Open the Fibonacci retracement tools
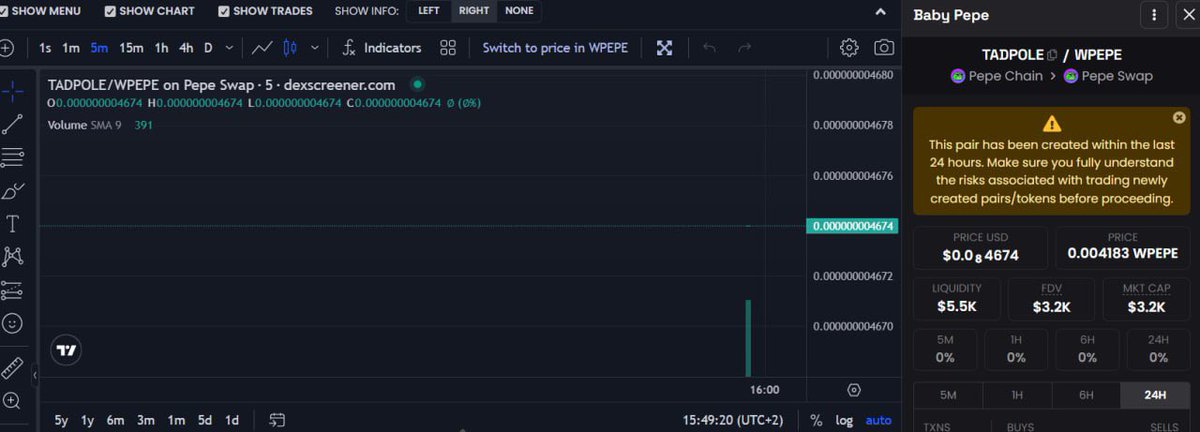Viewport: 1200px width, 432px height. coord(12,157)
